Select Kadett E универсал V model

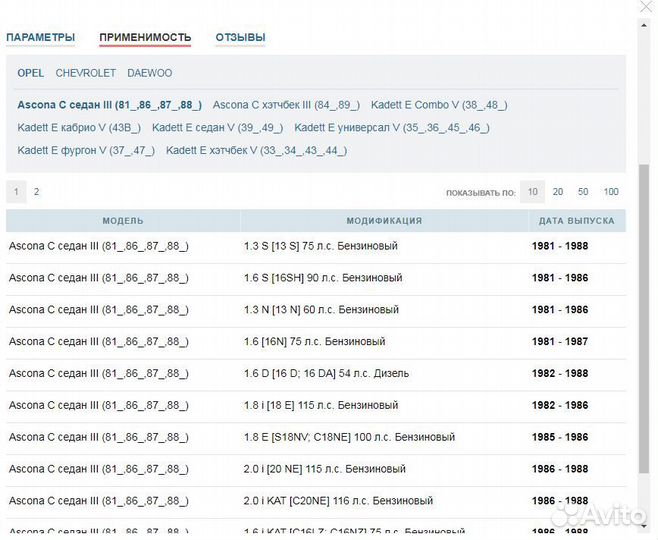point(392,128)
